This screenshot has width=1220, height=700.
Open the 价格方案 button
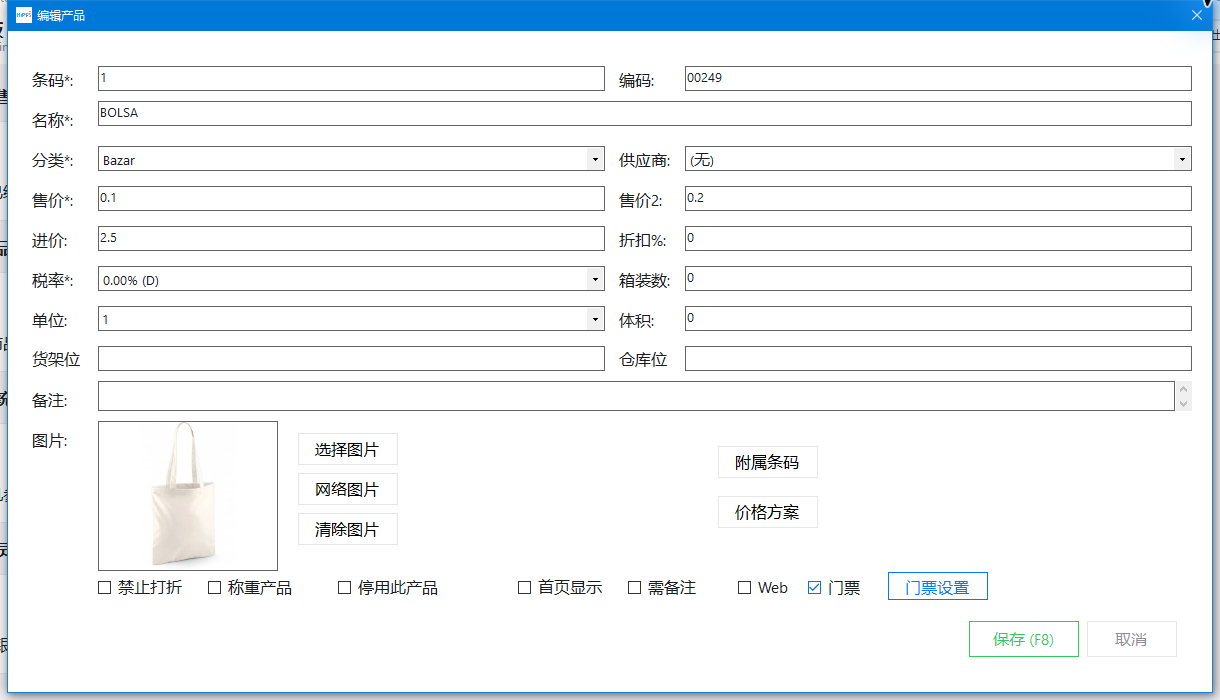(768, 512)
